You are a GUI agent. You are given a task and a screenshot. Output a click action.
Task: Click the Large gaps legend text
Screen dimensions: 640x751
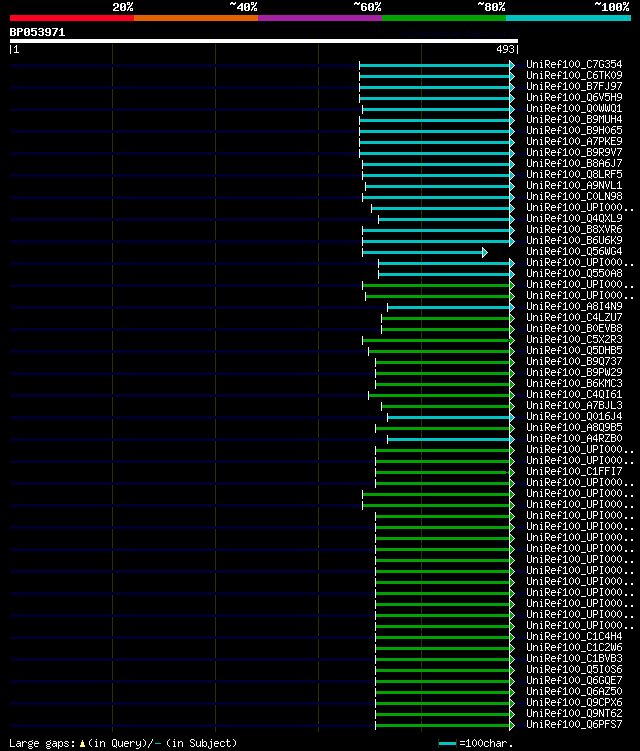(x=123, y=743)
